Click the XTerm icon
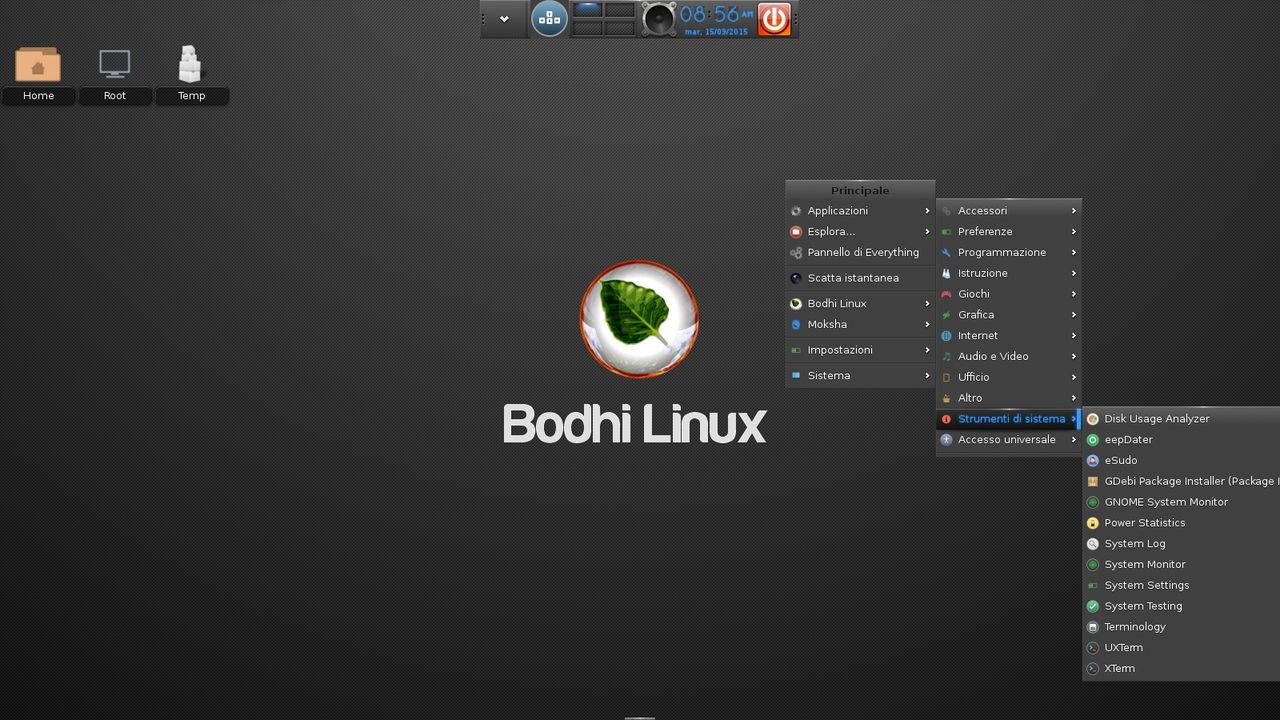The image size is (1280, 720). coord(1093,669)
